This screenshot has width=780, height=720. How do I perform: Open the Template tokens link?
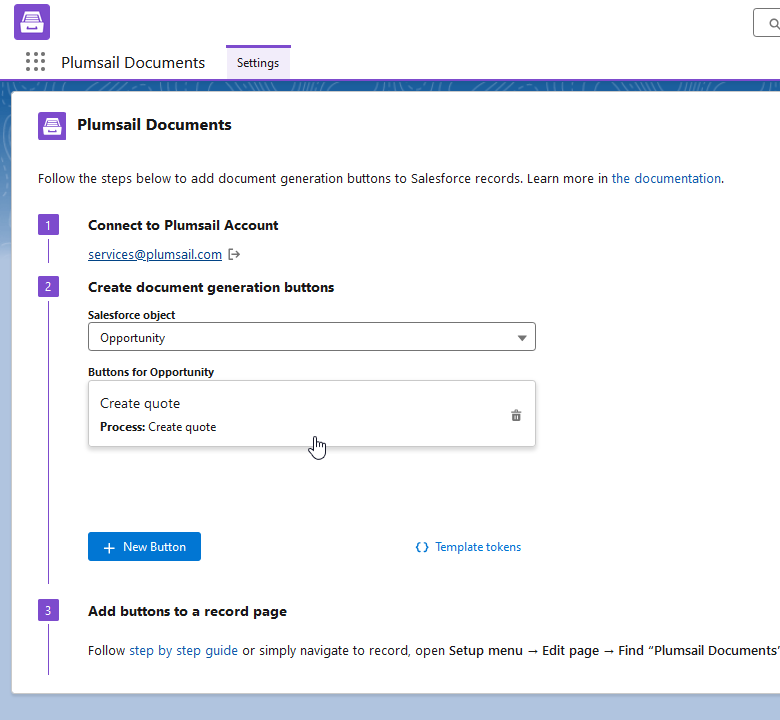pos(478,547)
